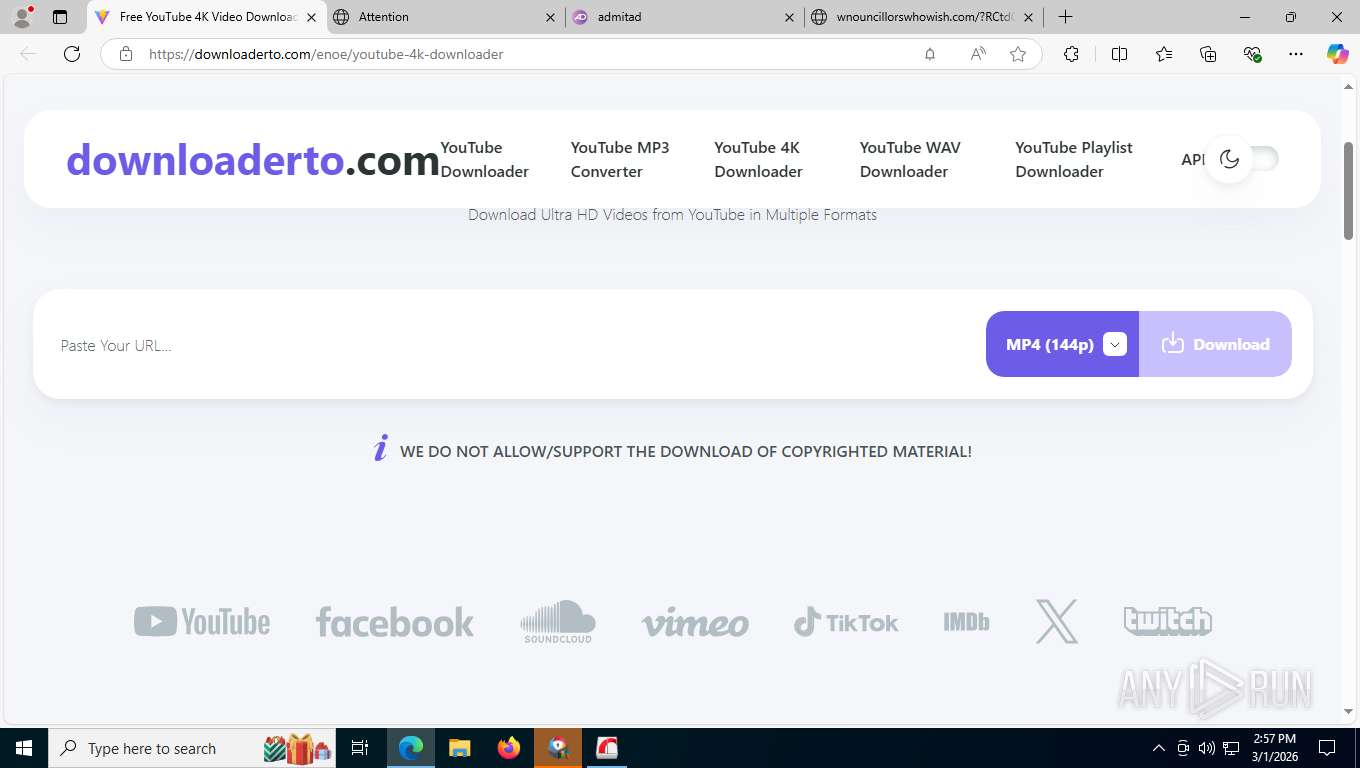
Task: Select the Free YouTube 4K Video Downloader tab
Action: tap(206, 17)
